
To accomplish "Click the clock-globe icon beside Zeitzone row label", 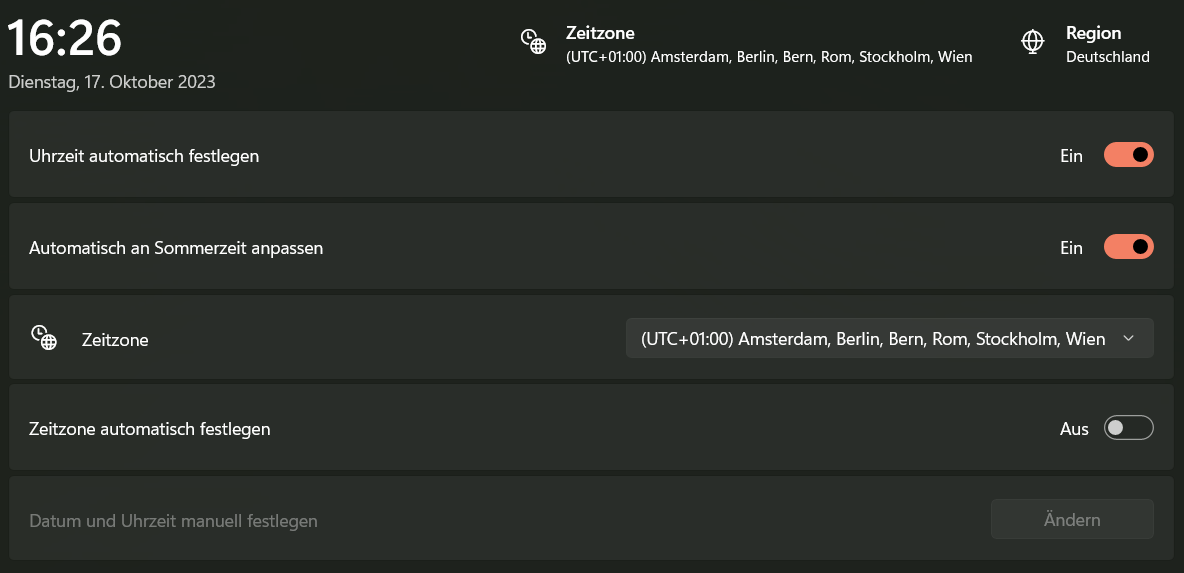I will 43,338.
